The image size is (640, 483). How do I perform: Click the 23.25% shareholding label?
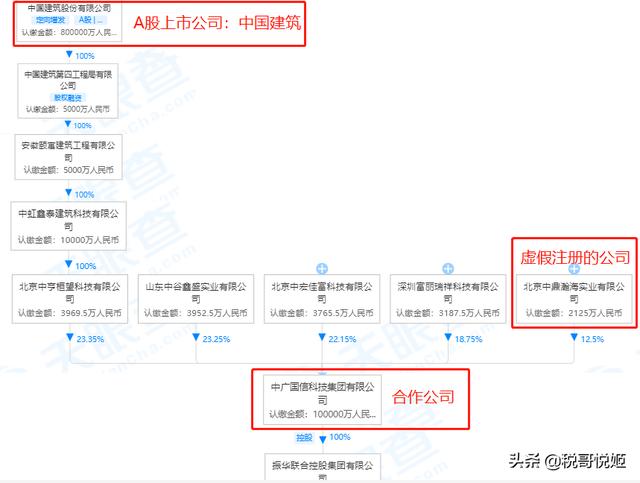point(216,339)
